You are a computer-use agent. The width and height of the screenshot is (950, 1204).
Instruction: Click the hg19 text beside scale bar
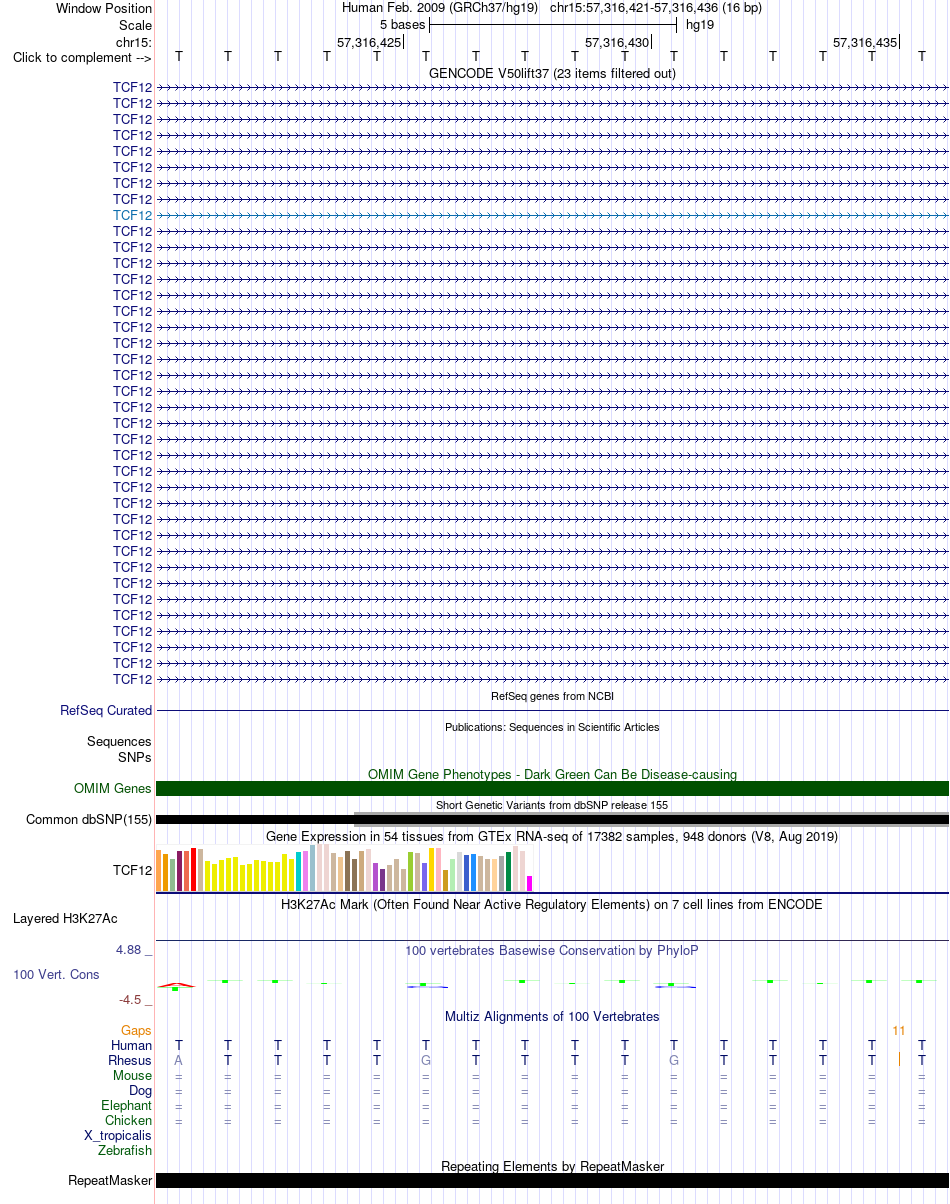(700, 24)
